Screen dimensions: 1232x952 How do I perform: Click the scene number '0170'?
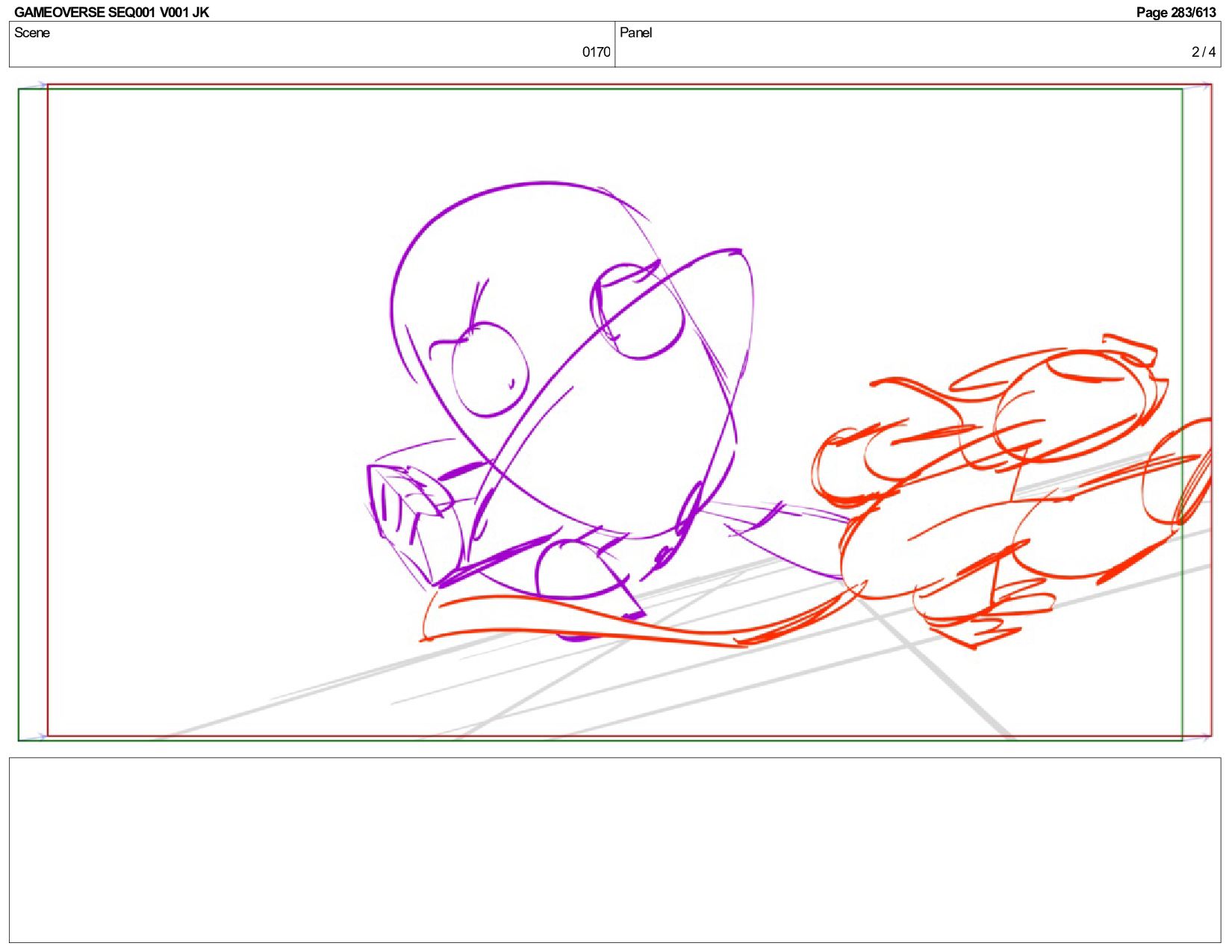(596, 52)
